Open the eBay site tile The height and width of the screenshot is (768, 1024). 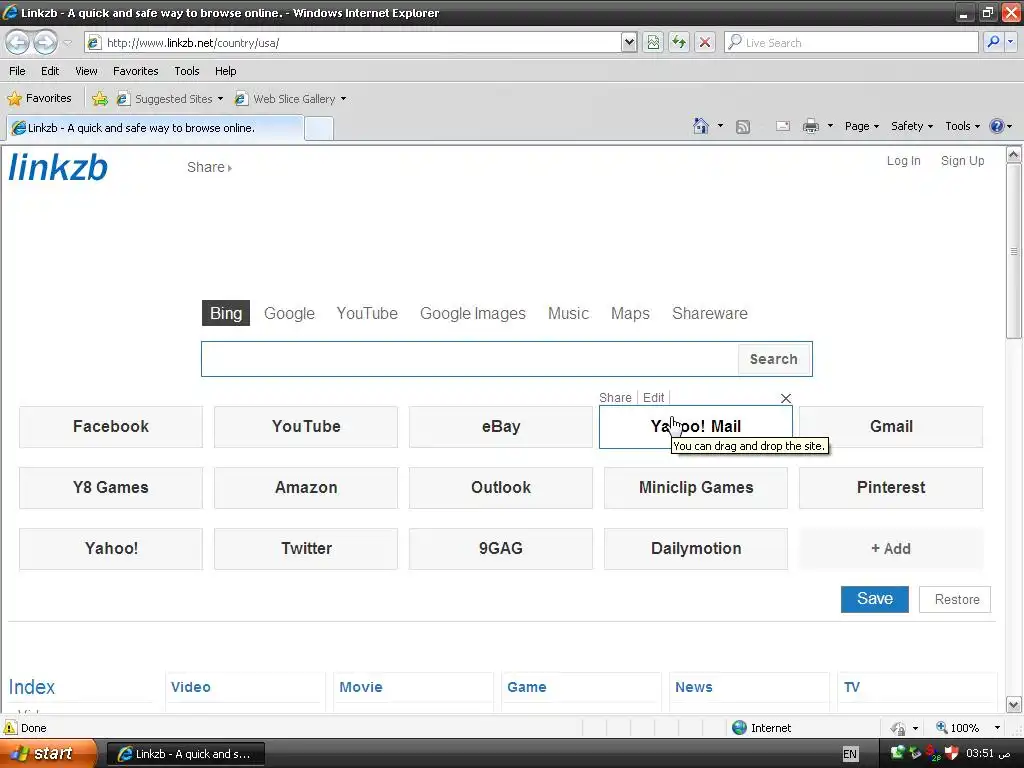click(x=501, y=426)
